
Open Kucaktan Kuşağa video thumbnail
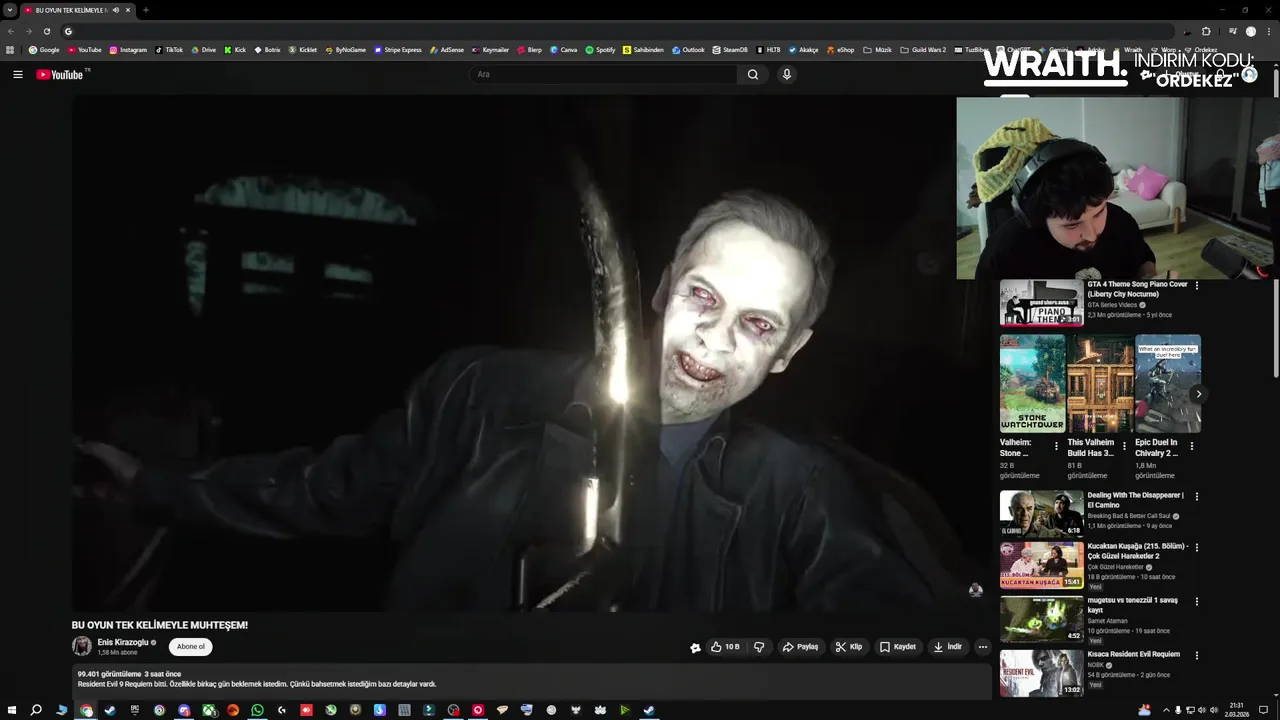click(x=1041, y=565)
